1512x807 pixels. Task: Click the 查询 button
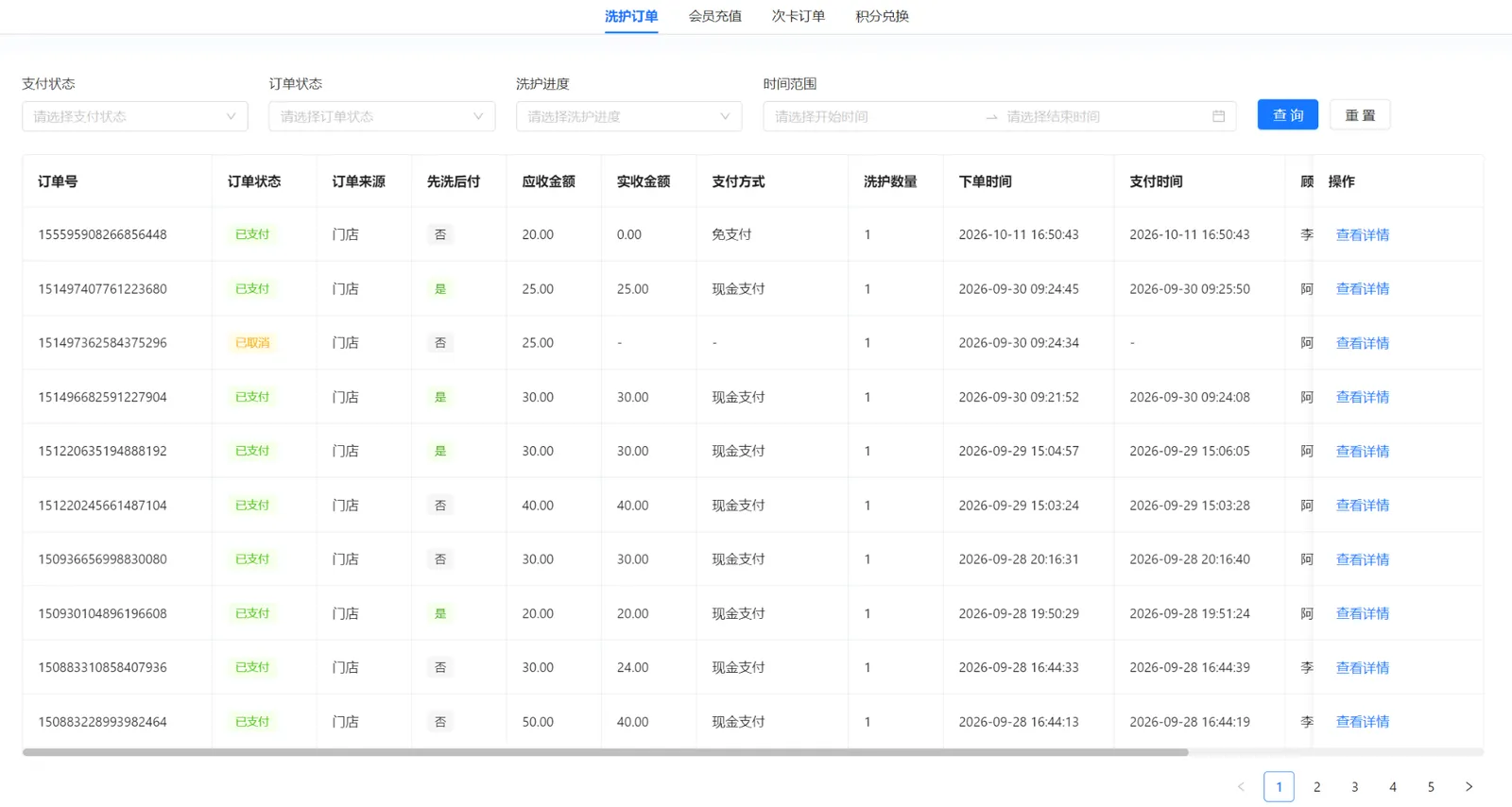tap(1288, 114)
